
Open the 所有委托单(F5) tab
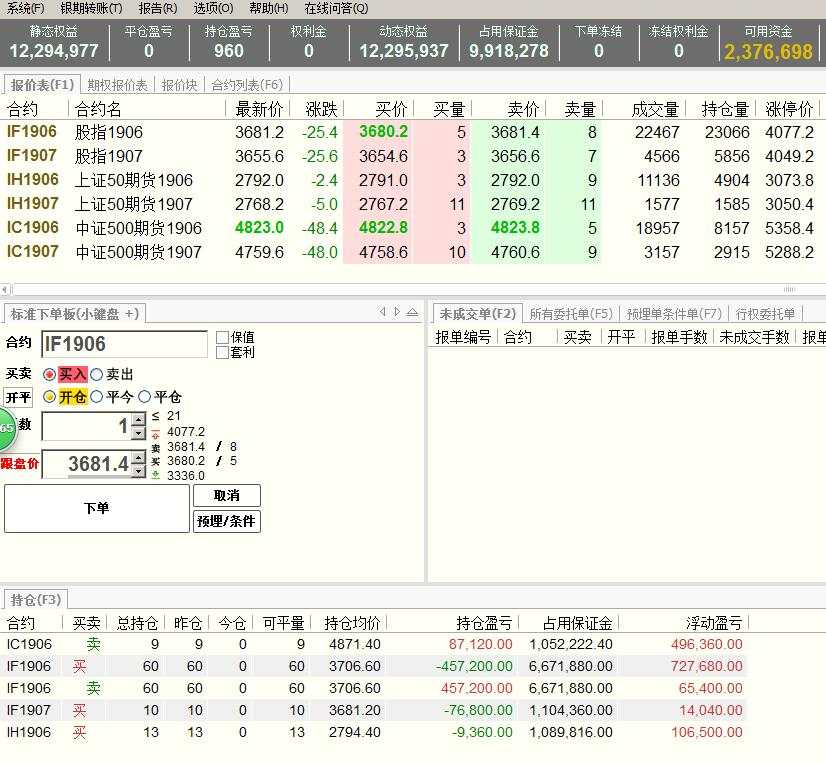pyautogui.click(x=571, y=314)
